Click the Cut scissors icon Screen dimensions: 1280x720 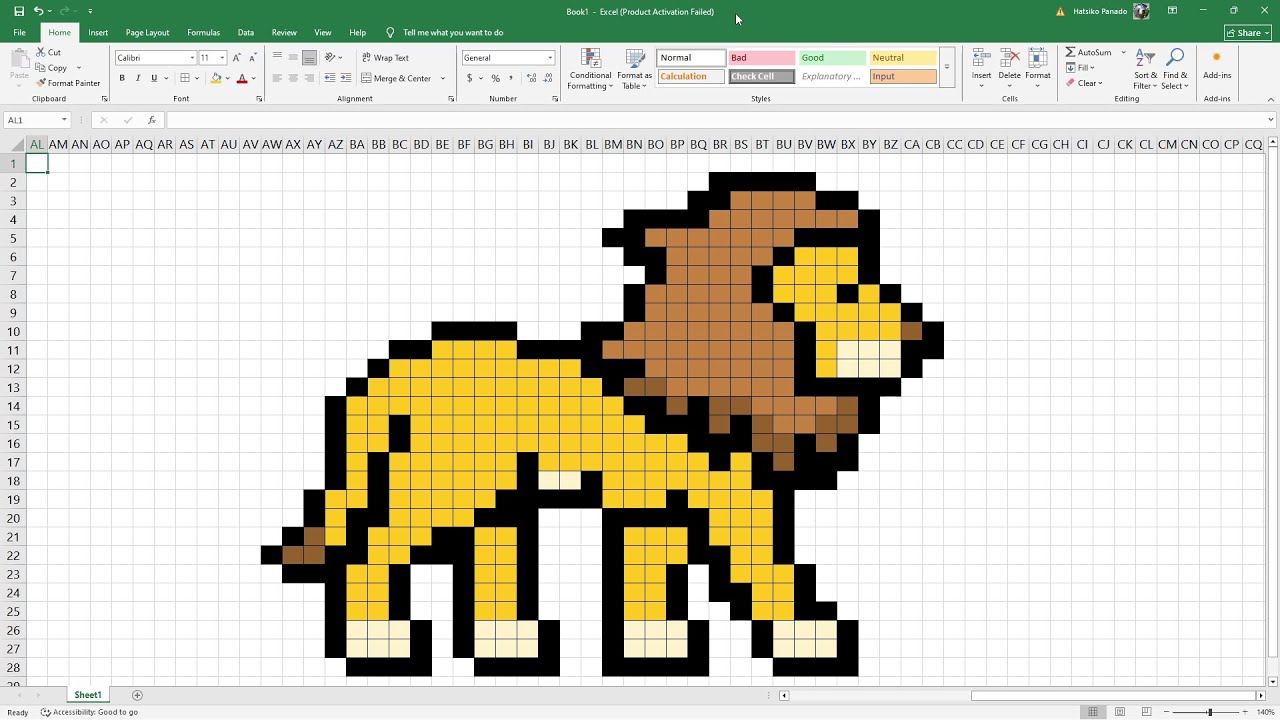(41, 52)
